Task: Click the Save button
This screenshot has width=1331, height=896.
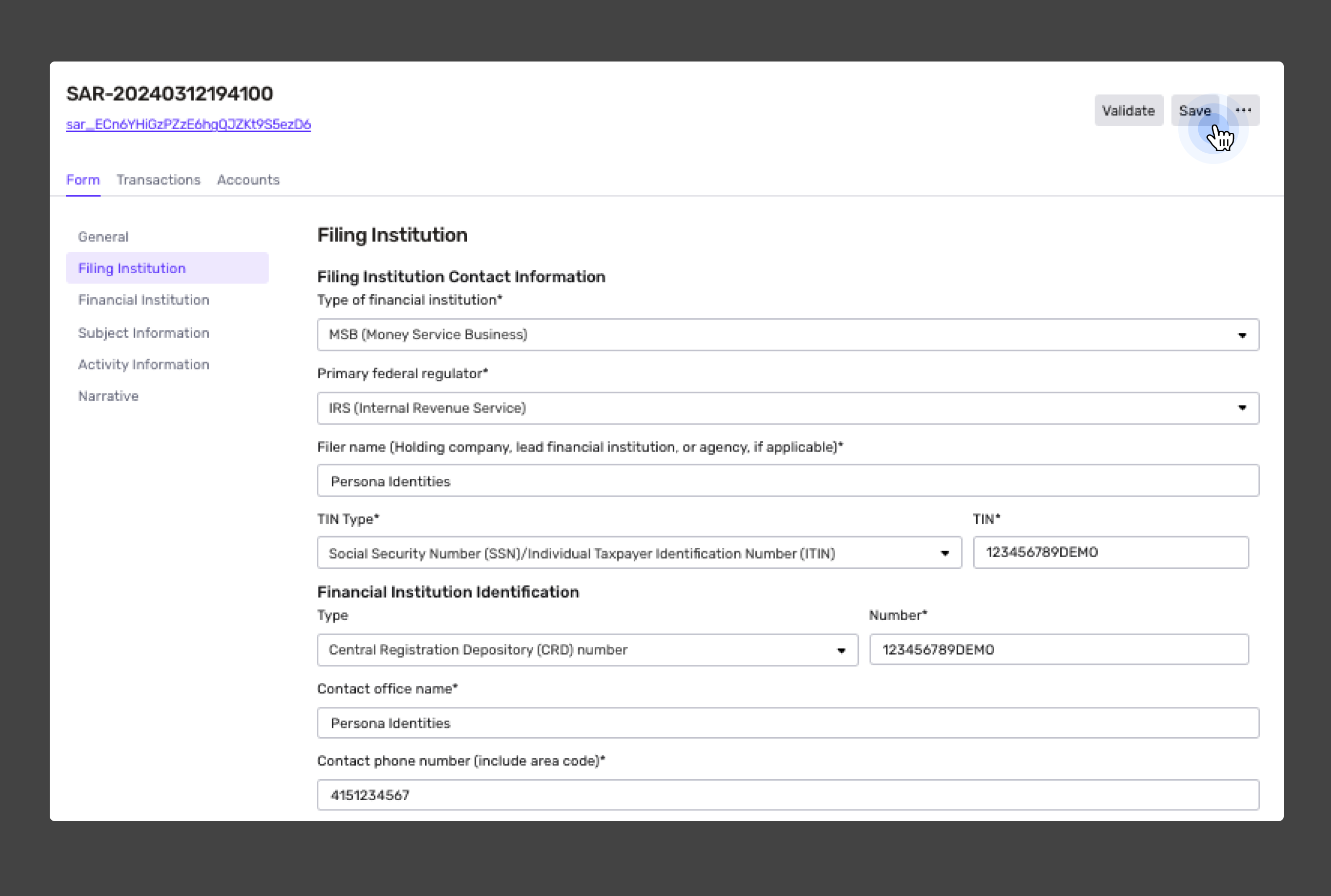Action: point(1195,110)
